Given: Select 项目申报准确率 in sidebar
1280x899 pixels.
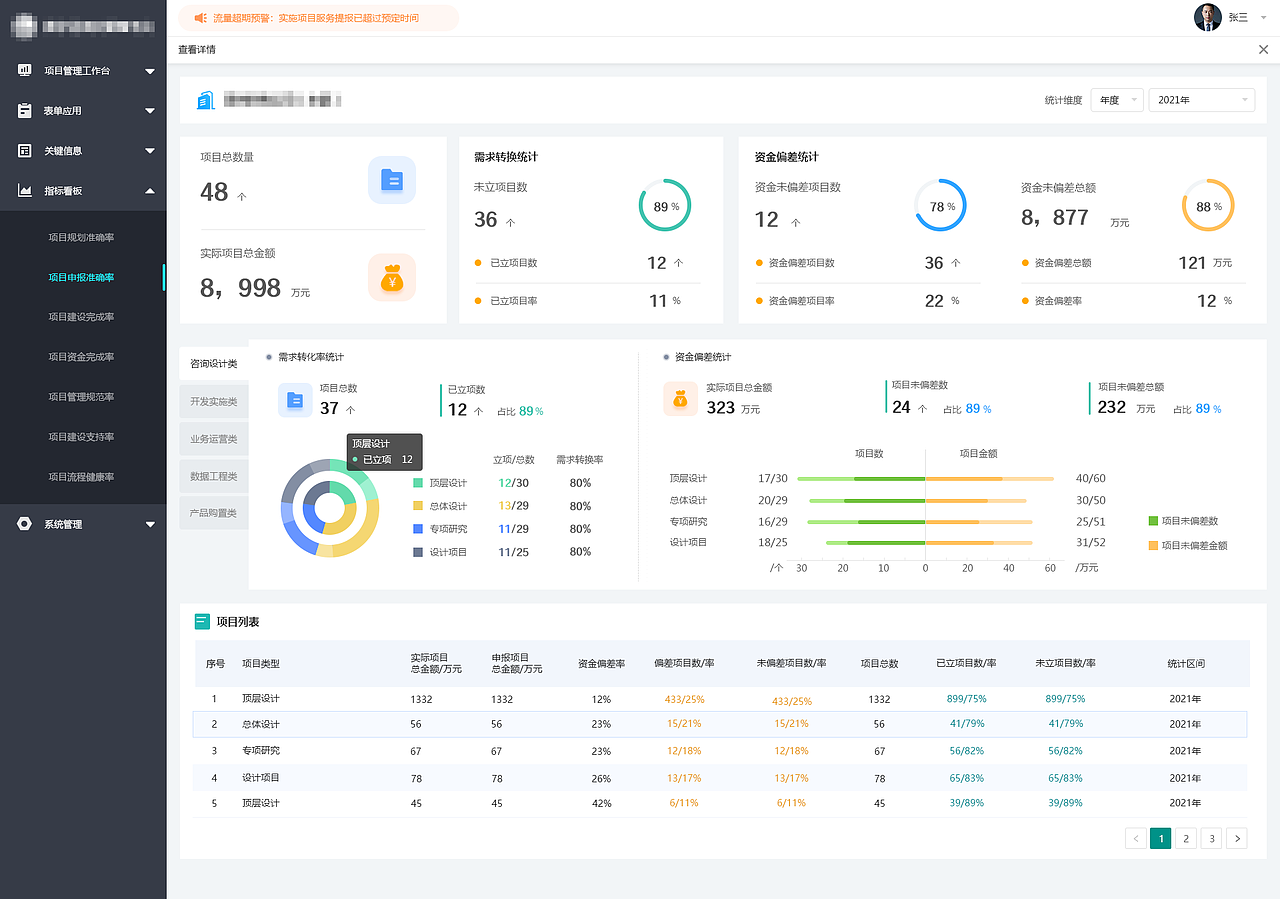Looking at the screenshot, I should (82, 277).
